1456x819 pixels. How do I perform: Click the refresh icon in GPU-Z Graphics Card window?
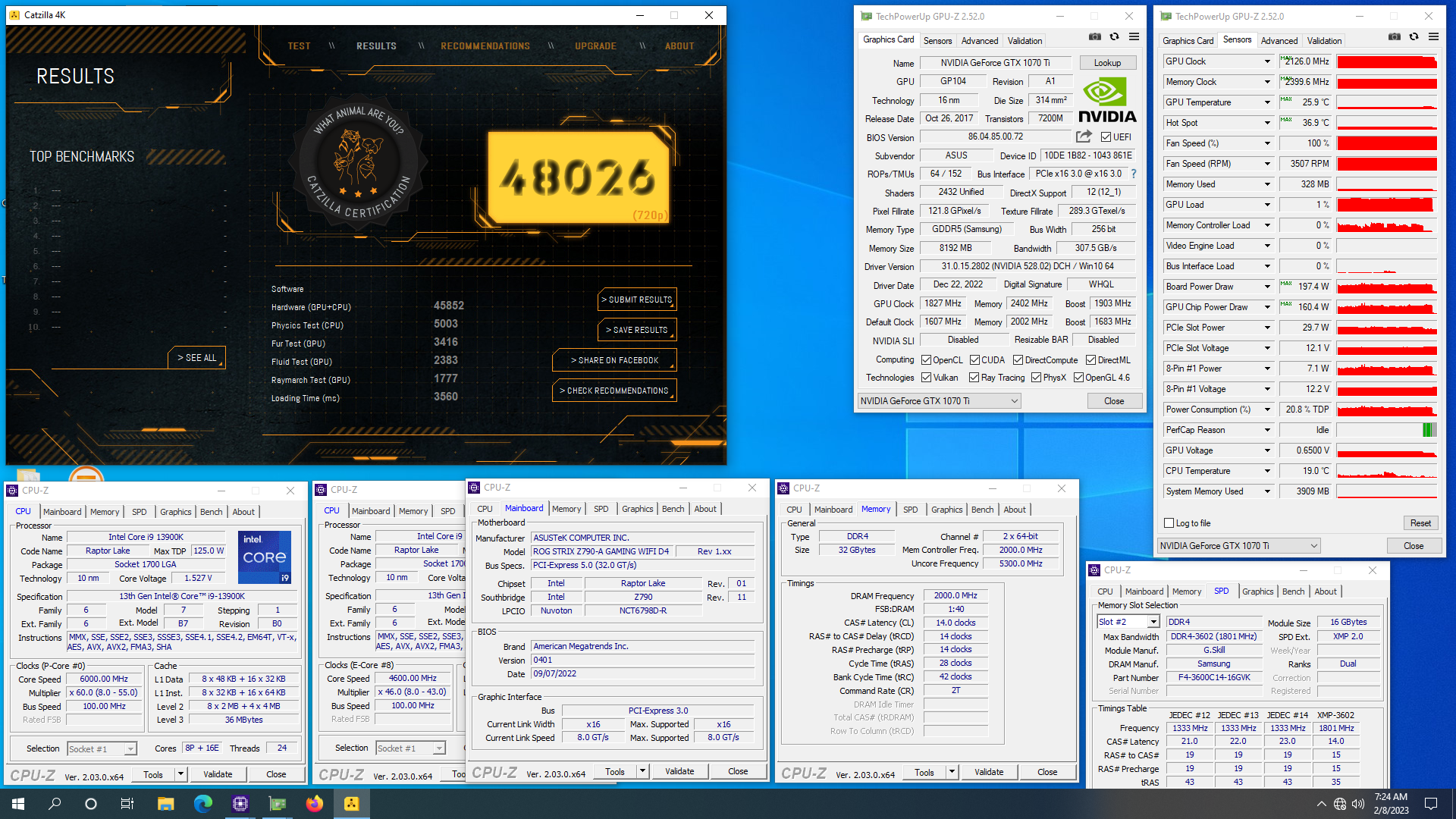[x=1114, y=37]
